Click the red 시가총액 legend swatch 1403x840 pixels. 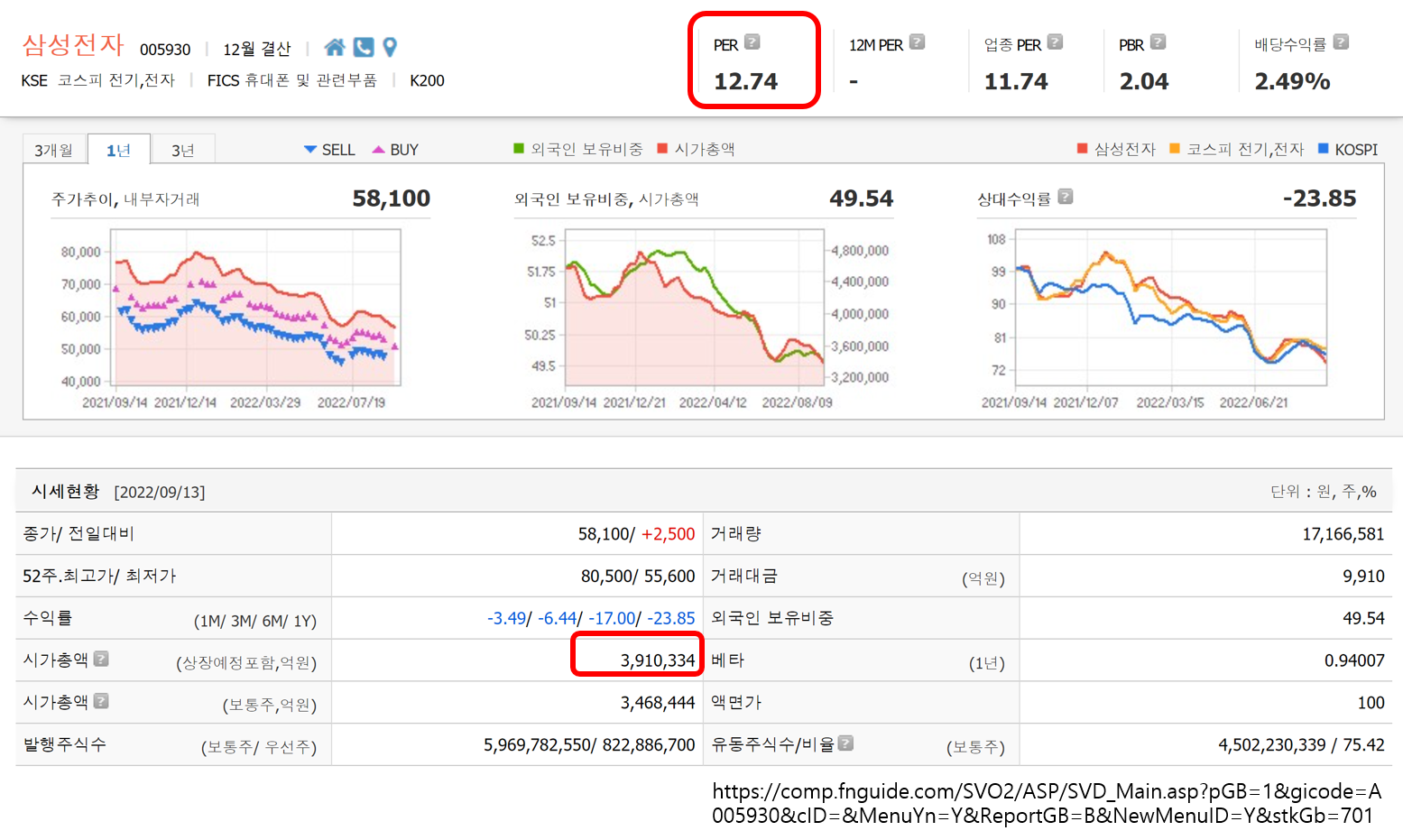coord(663,148)
